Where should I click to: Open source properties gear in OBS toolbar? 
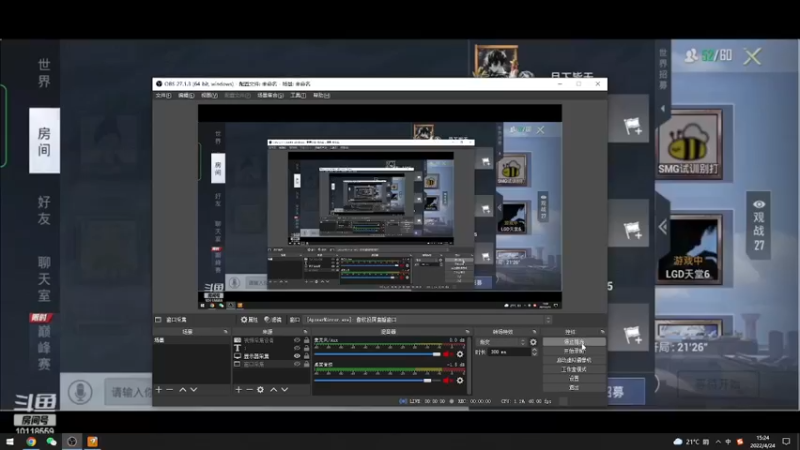coord(249,320)
